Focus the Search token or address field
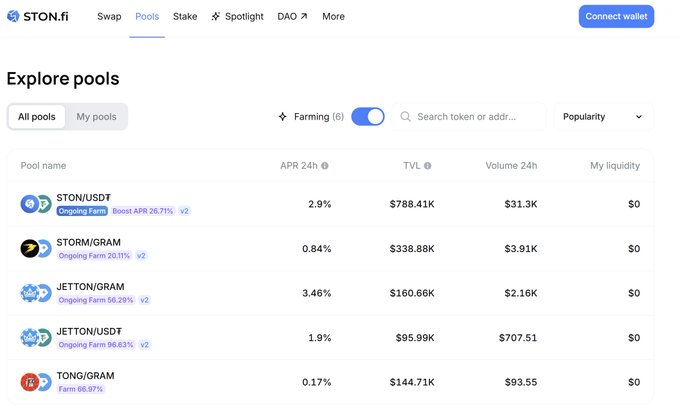This screenshot has height=416, width=680. point(469,117)
